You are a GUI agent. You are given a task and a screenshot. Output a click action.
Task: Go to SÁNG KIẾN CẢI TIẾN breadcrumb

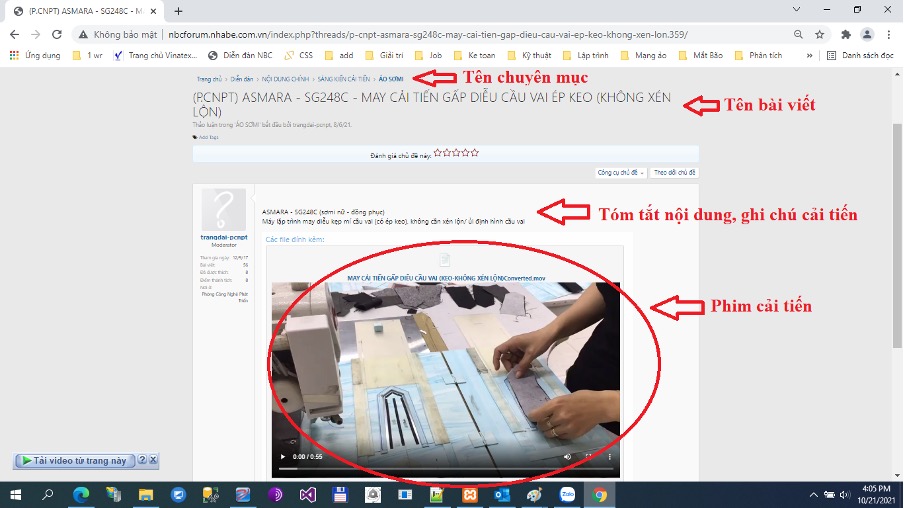(343, 79)
